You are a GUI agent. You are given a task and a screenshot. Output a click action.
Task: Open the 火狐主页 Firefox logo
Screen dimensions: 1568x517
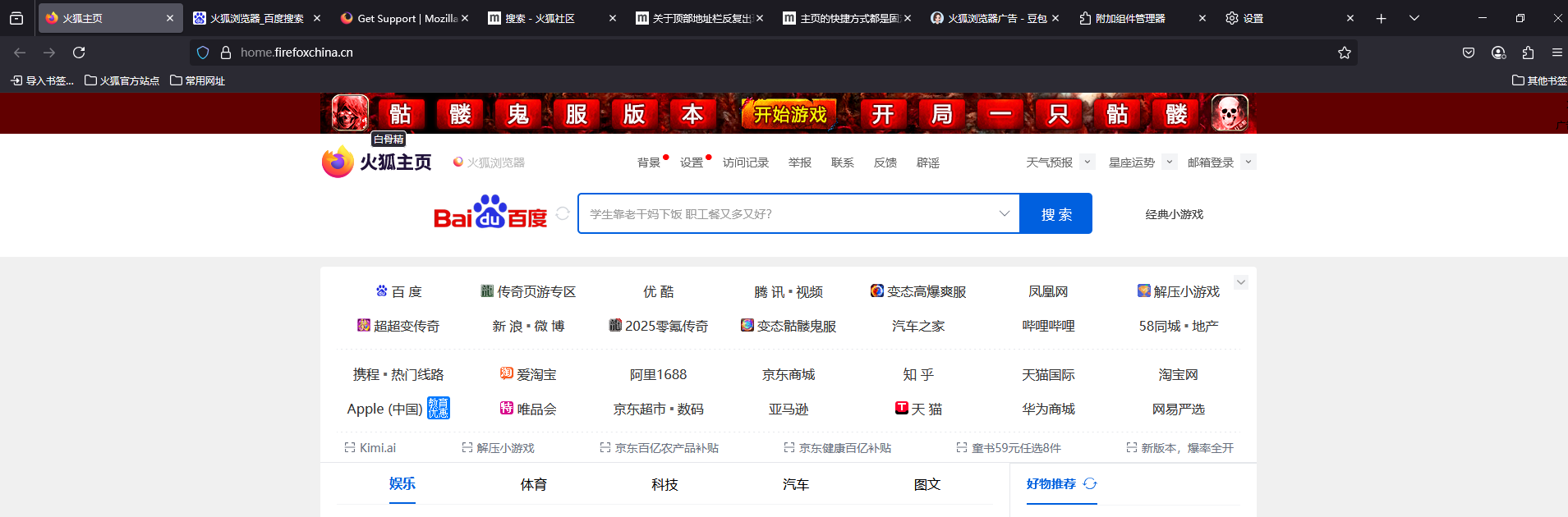[x=377, y=162]
